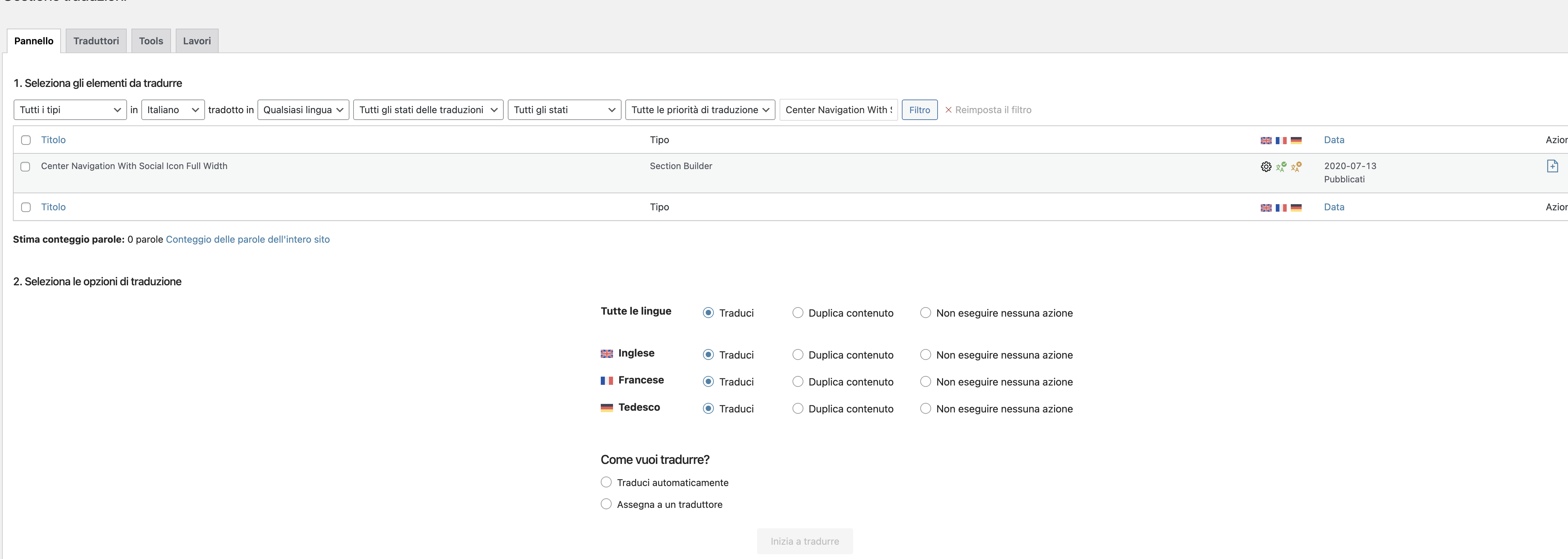Click the gear status icon in the English column
Screen dimensions: 1568x559
point(1266,166)
